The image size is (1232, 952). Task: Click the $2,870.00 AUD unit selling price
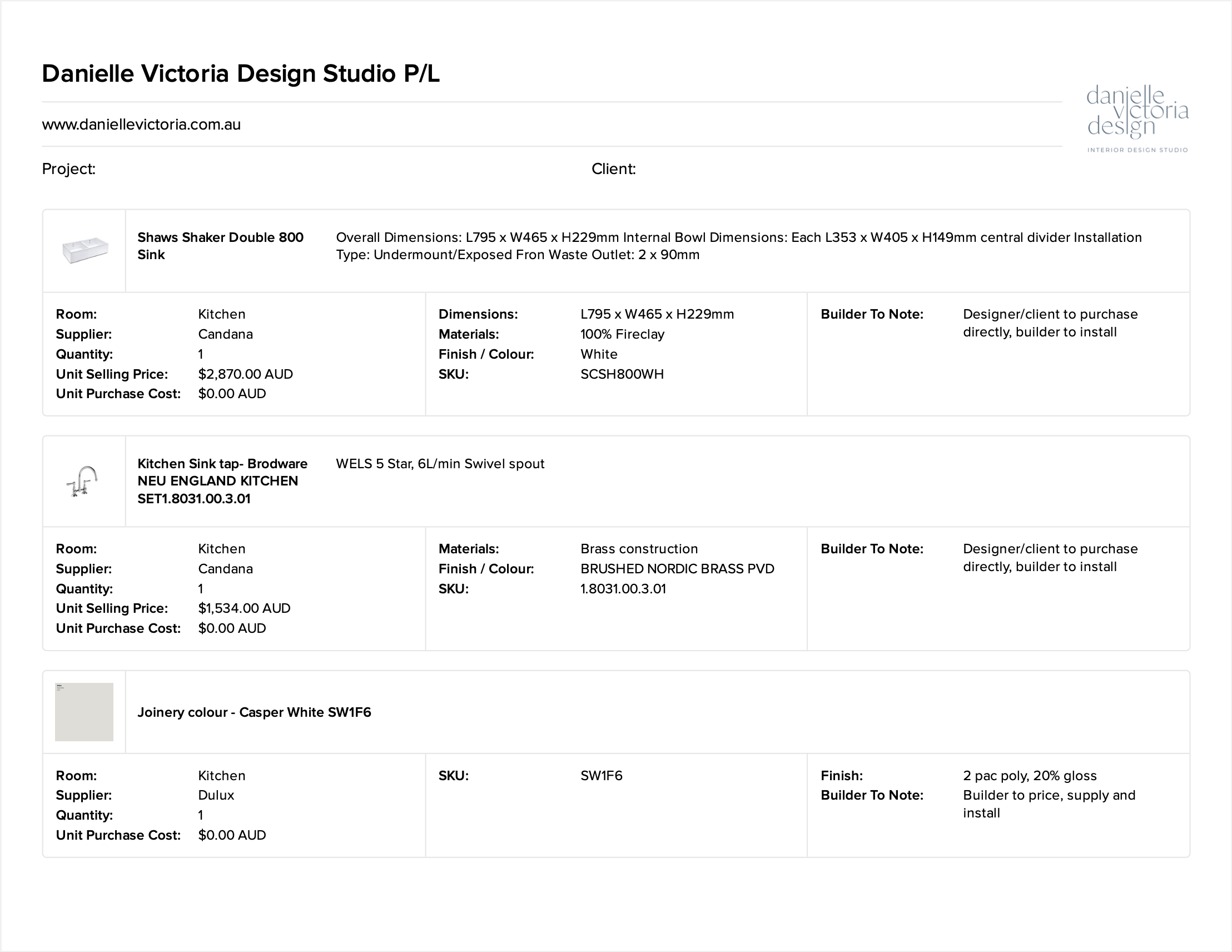(245, 374)
